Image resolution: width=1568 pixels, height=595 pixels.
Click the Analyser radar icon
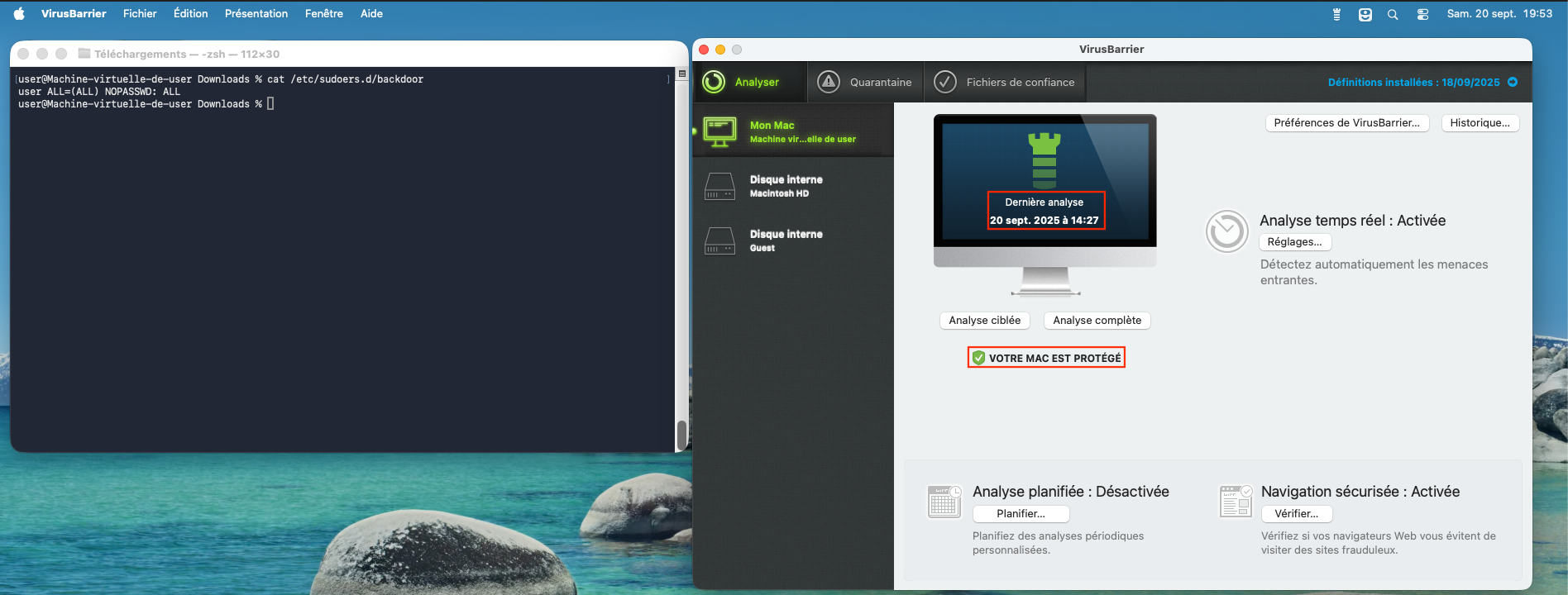[x=713, y=82]
